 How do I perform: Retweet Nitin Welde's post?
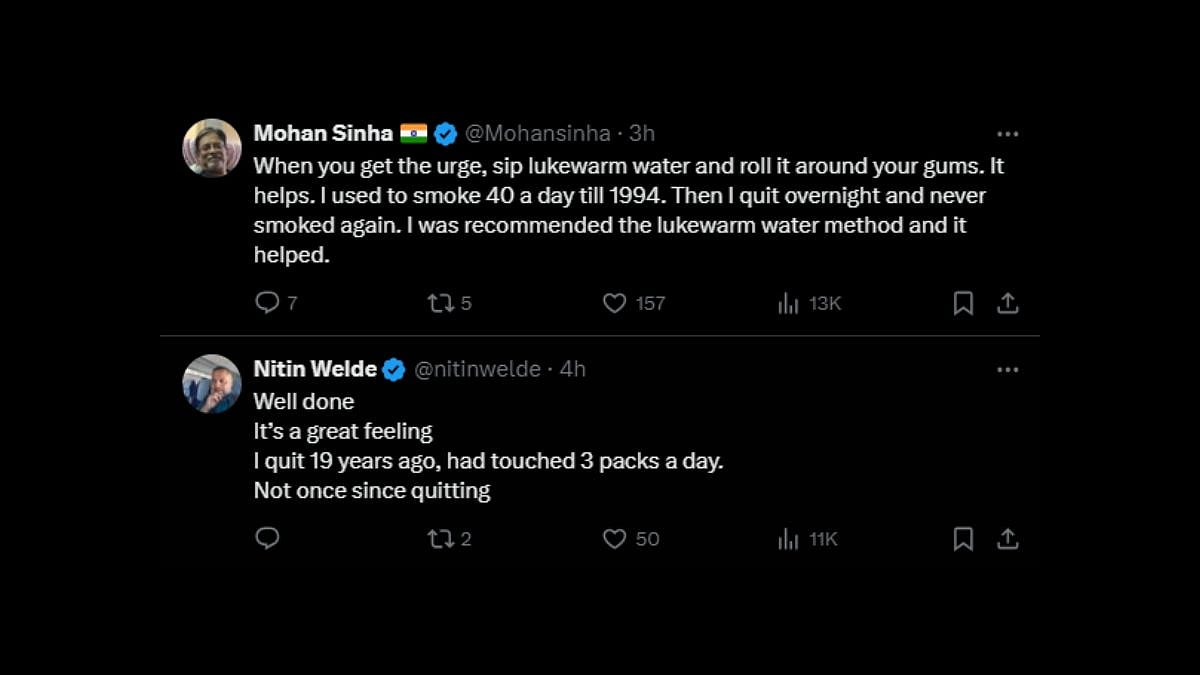441,539
